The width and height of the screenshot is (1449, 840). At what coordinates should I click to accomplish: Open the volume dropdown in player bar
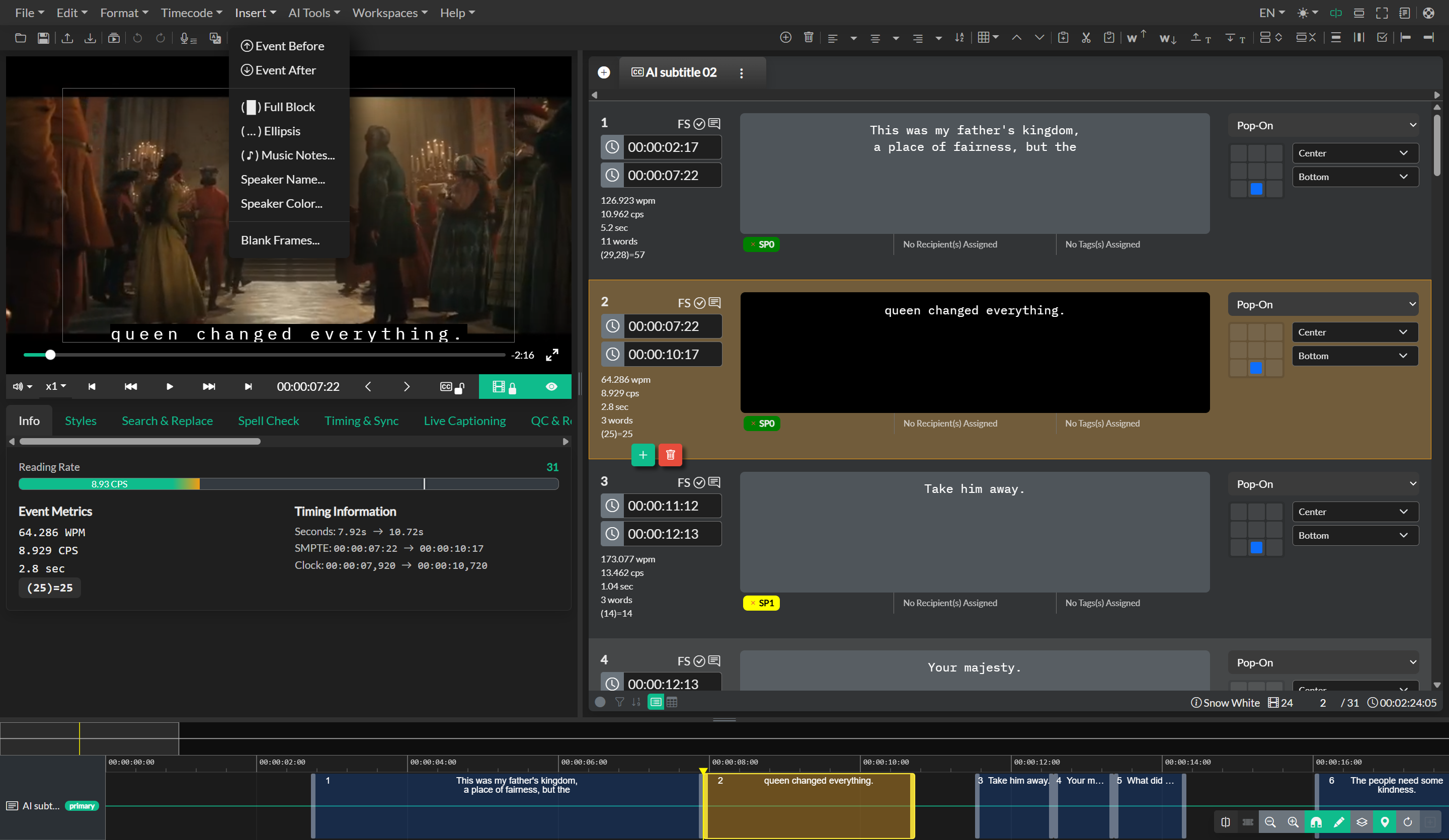(x=23, y=386)
